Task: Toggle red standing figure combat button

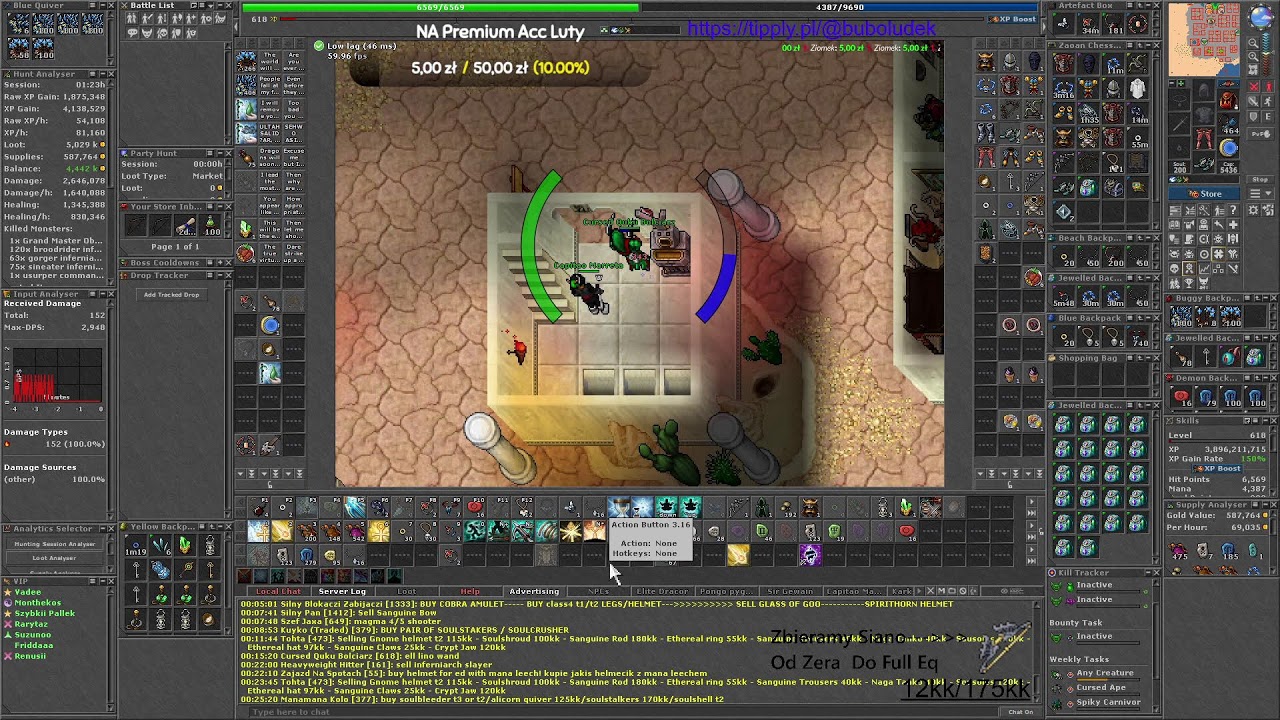Action: tap(1269, 87)
